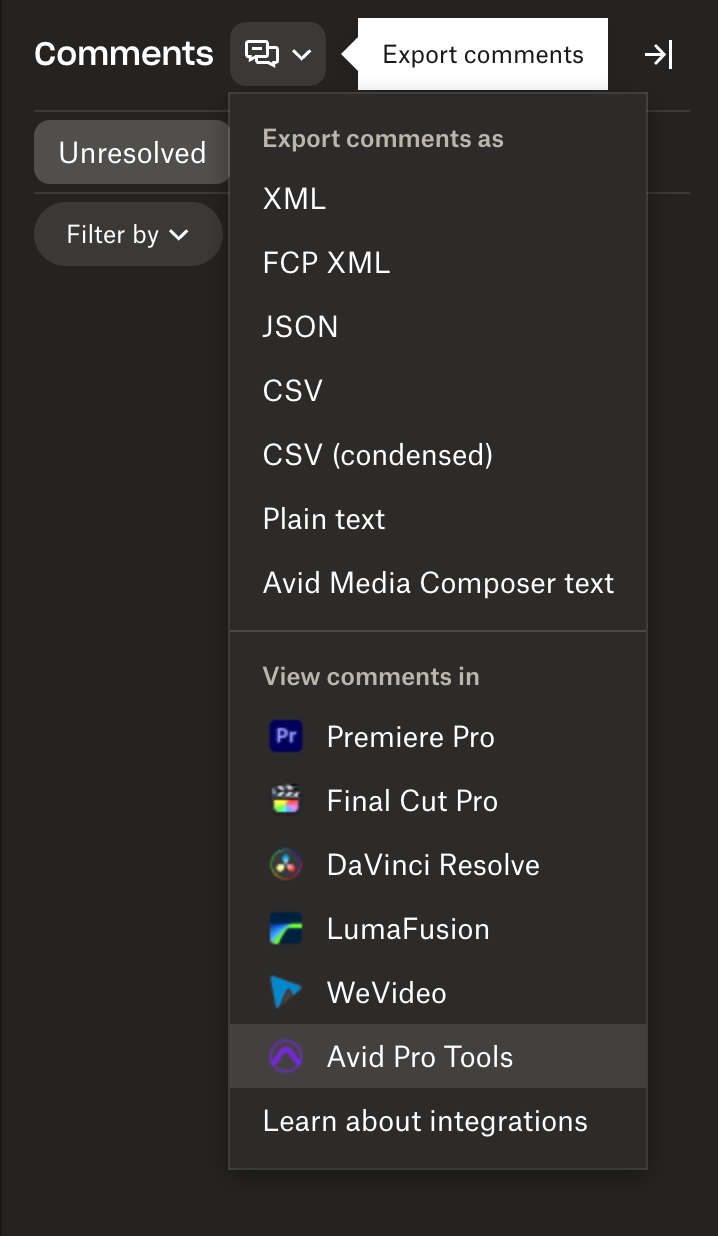
Task: Click the Premiere Pro app icon
Action: 286,737
